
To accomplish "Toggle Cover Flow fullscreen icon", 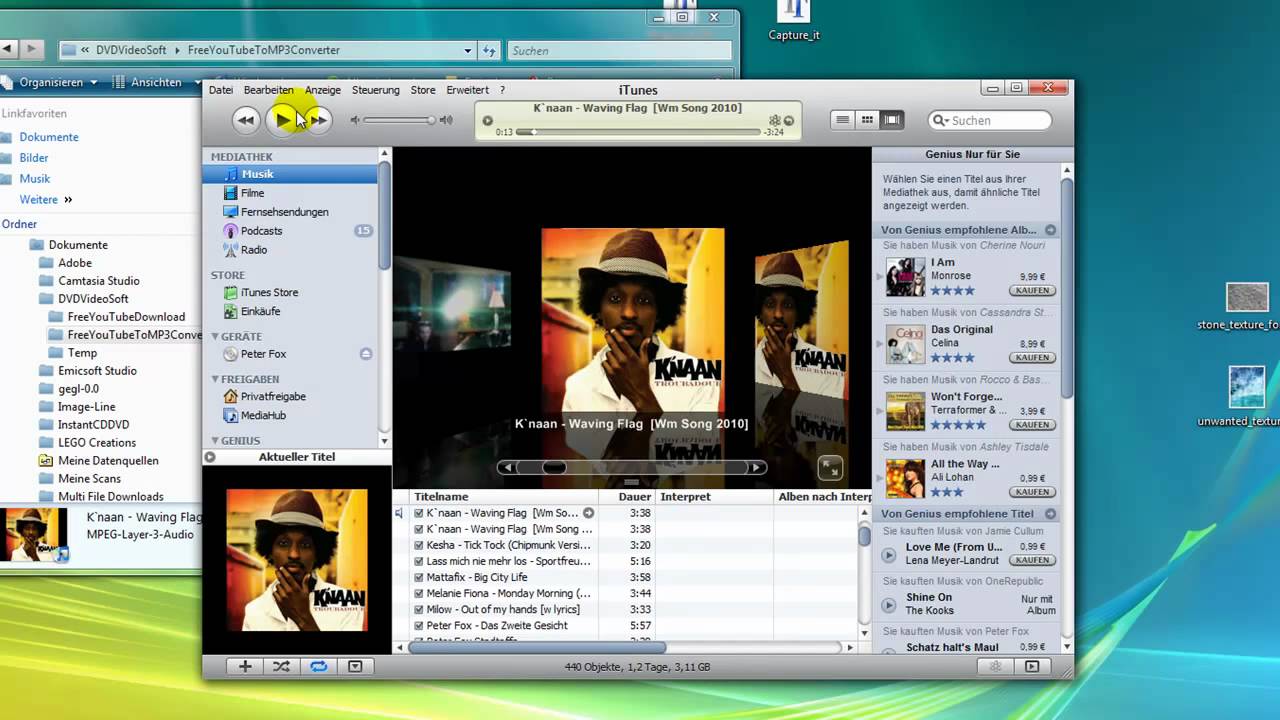I will click(x=830, y=467).
